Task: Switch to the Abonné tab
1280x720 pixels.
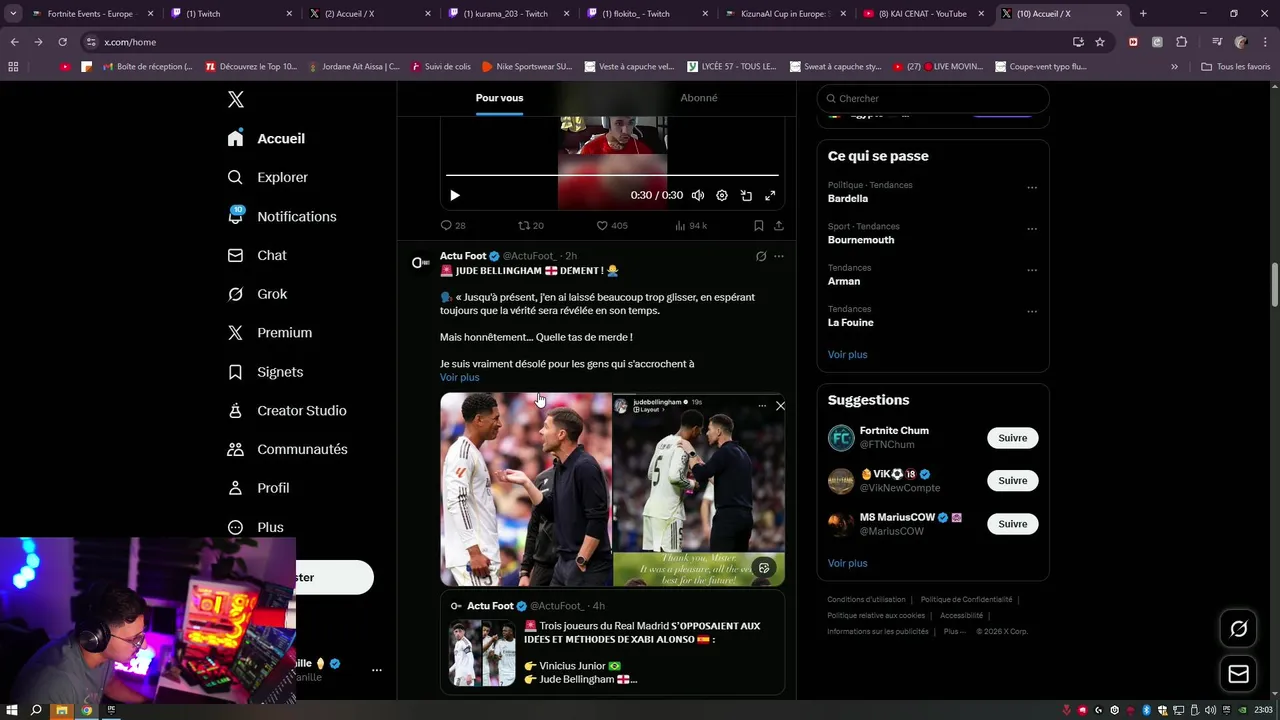Action: point(698,98)
